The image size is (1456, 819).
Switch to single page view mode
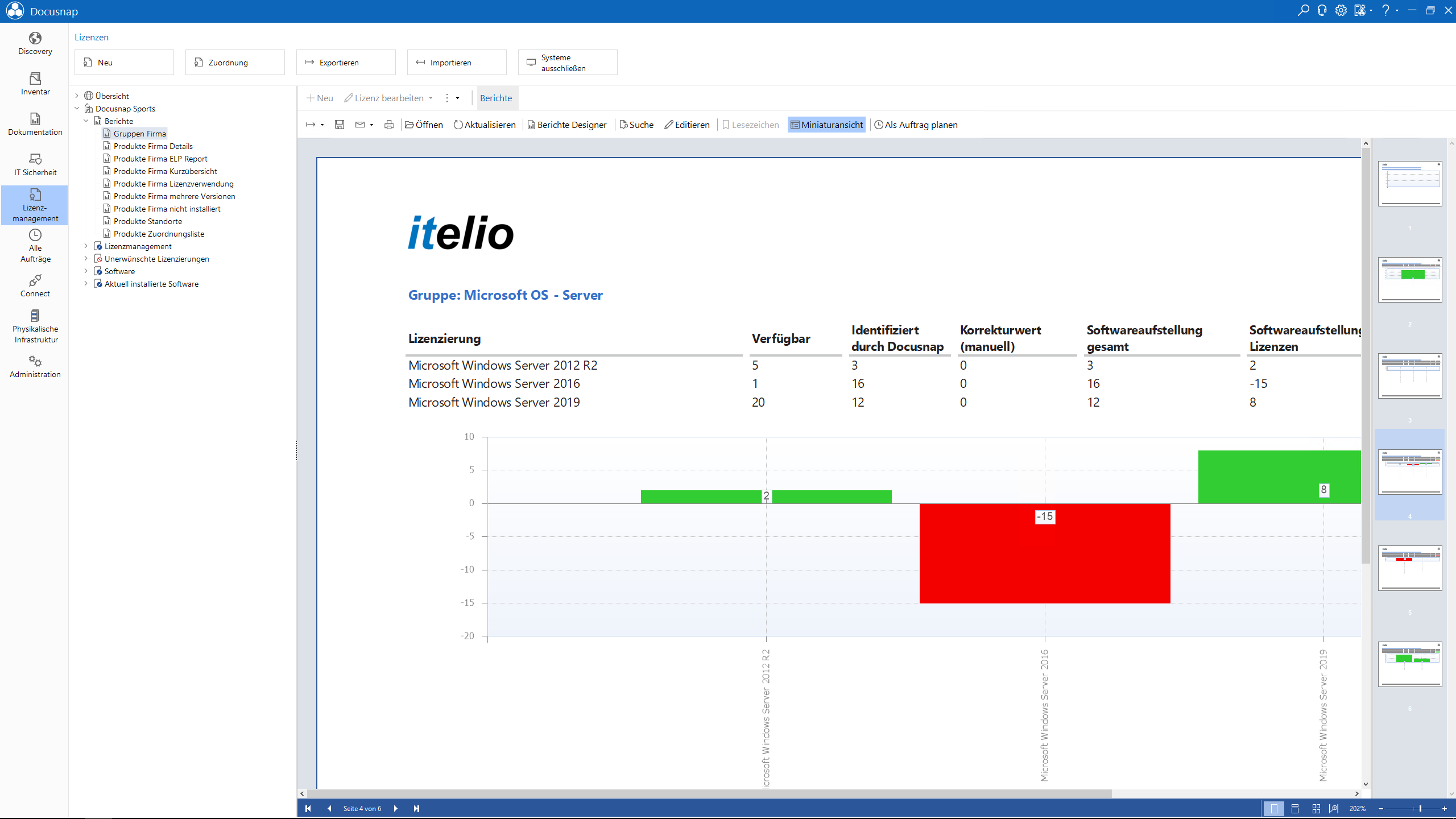coord(1274,808)
